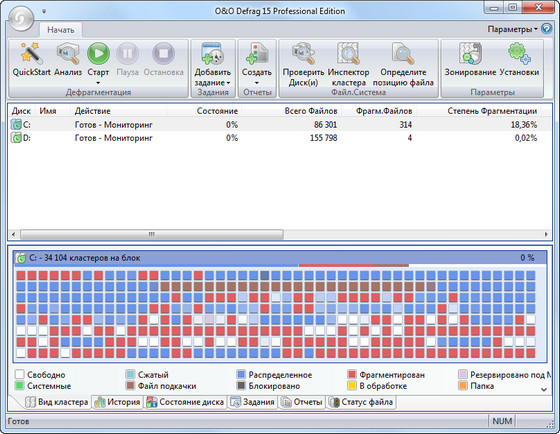The width and height of the screenshot is (560, 434).
Task: Open the Инспектор кластера tool
Action: point(348,65)
